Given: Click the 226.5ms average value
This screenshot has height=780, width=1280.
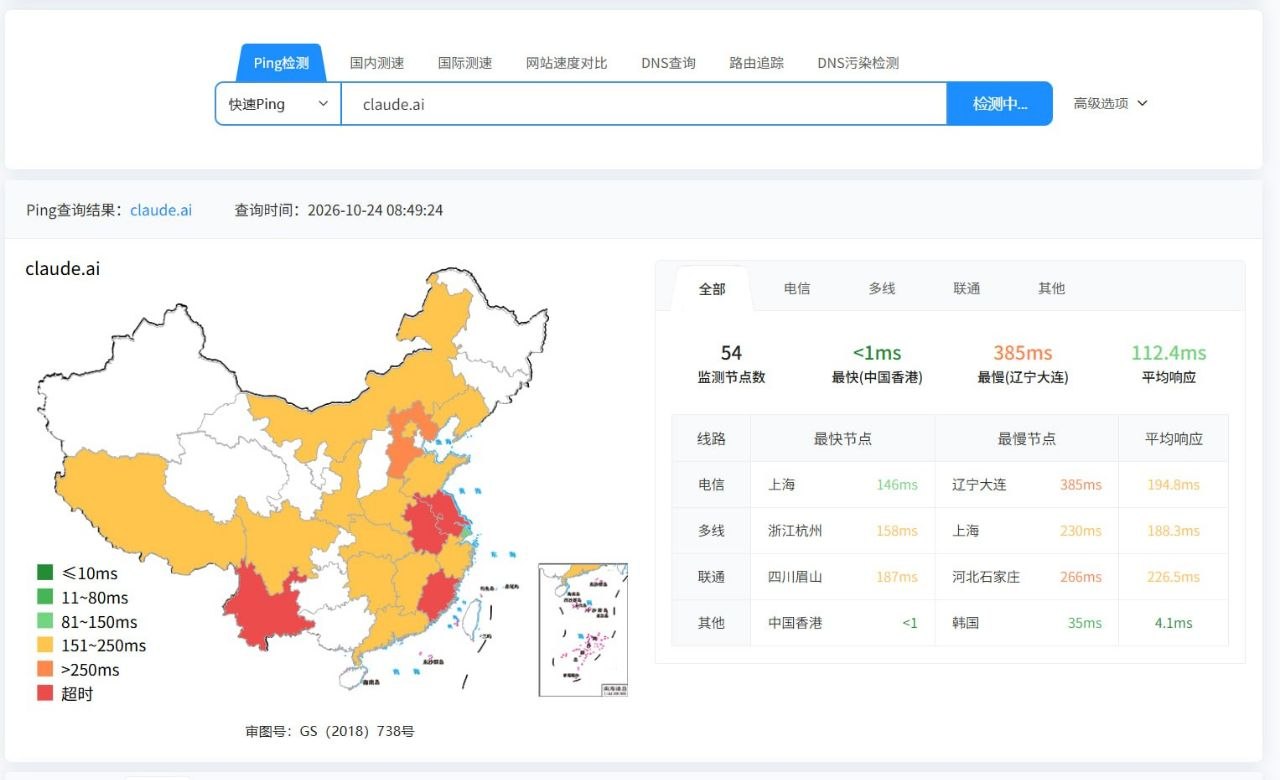Looking at the screenshot, I should (x=1174, y=576).
